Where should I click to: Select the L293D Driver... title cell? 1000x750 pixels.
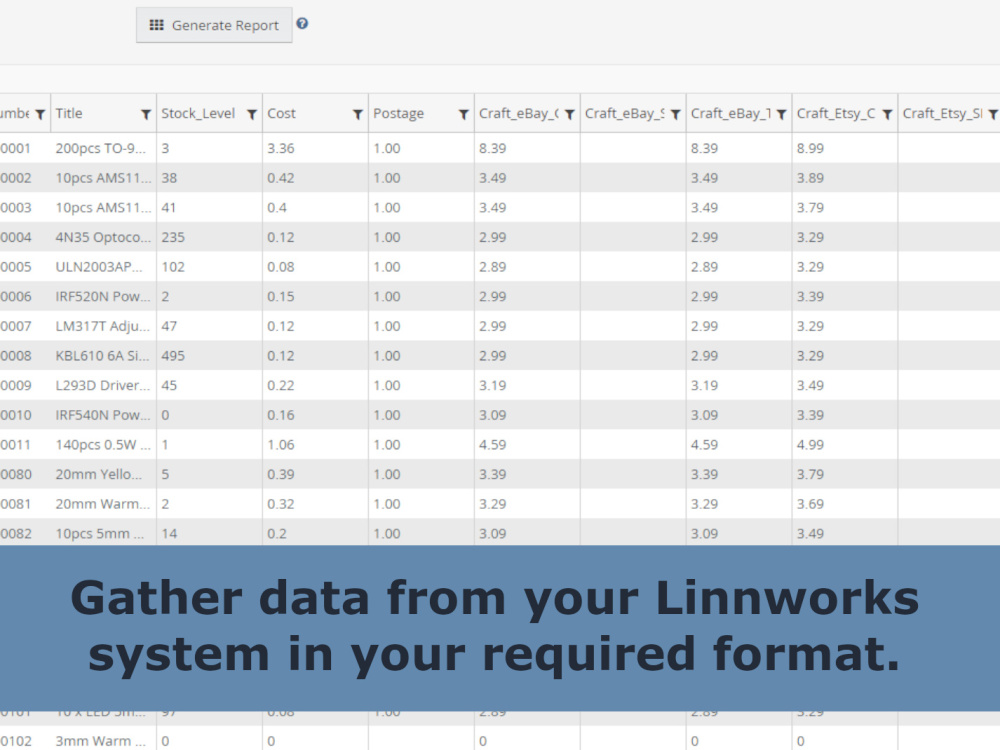click(103, 385)
